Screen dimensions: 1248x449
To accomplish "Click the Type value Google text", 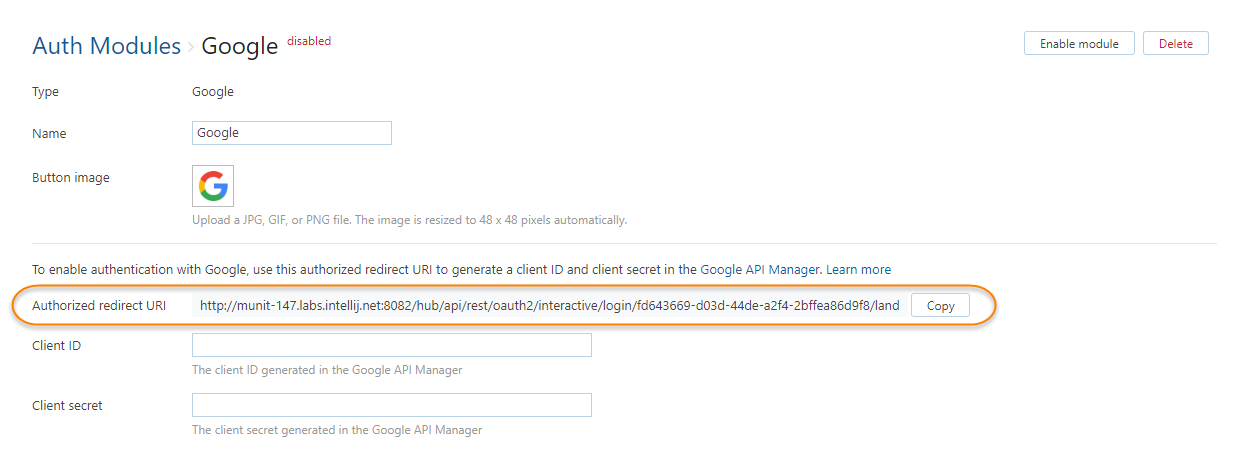I will (213, 92).
